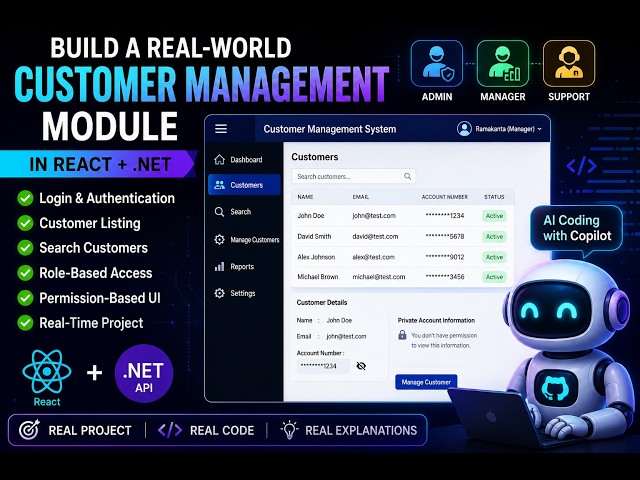Click green check beside Customer Listing

[25, 223]
